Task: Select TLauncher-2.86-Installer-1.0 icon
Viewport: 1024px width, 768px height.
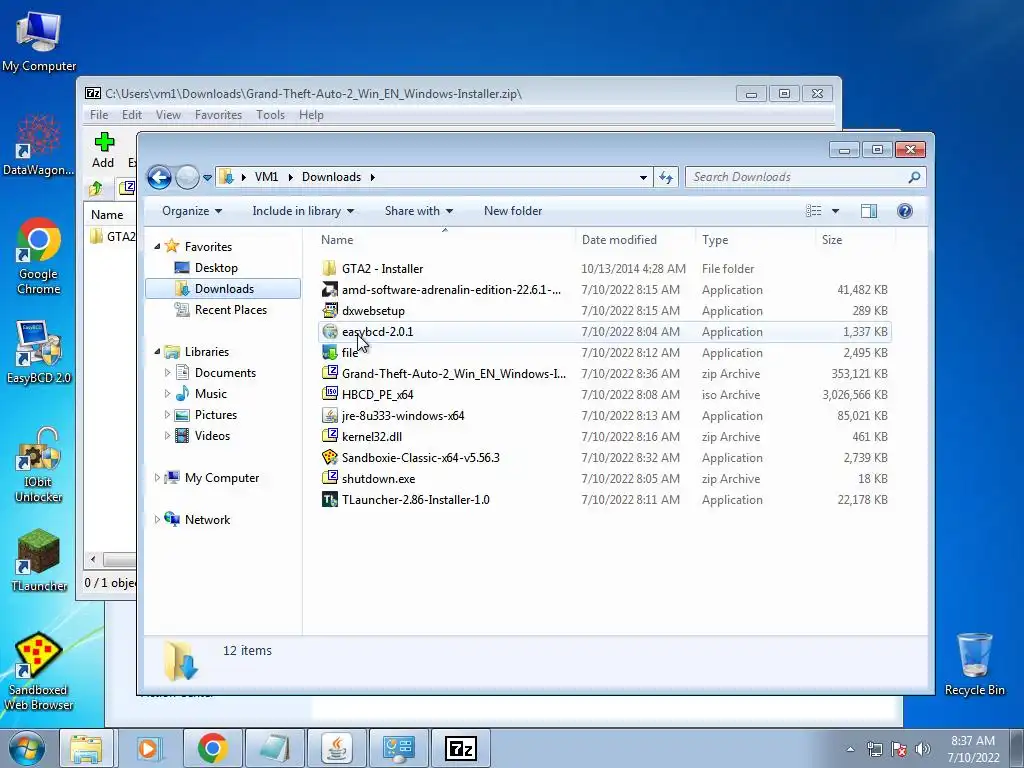Action: [x=330, y=500]
